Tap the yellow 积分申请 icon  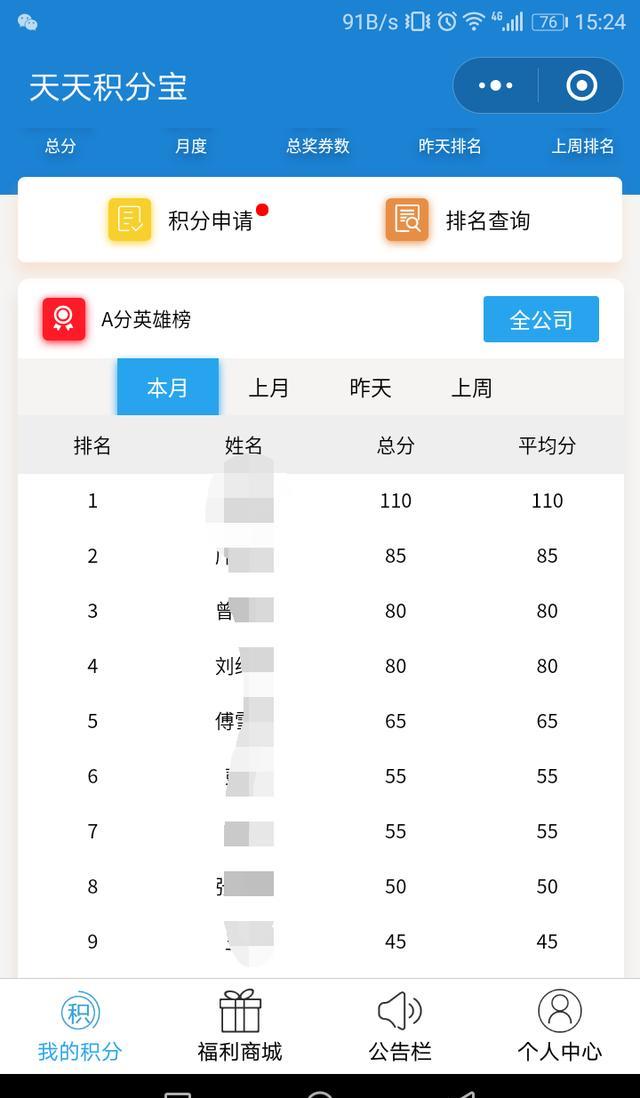coord(130,220)
